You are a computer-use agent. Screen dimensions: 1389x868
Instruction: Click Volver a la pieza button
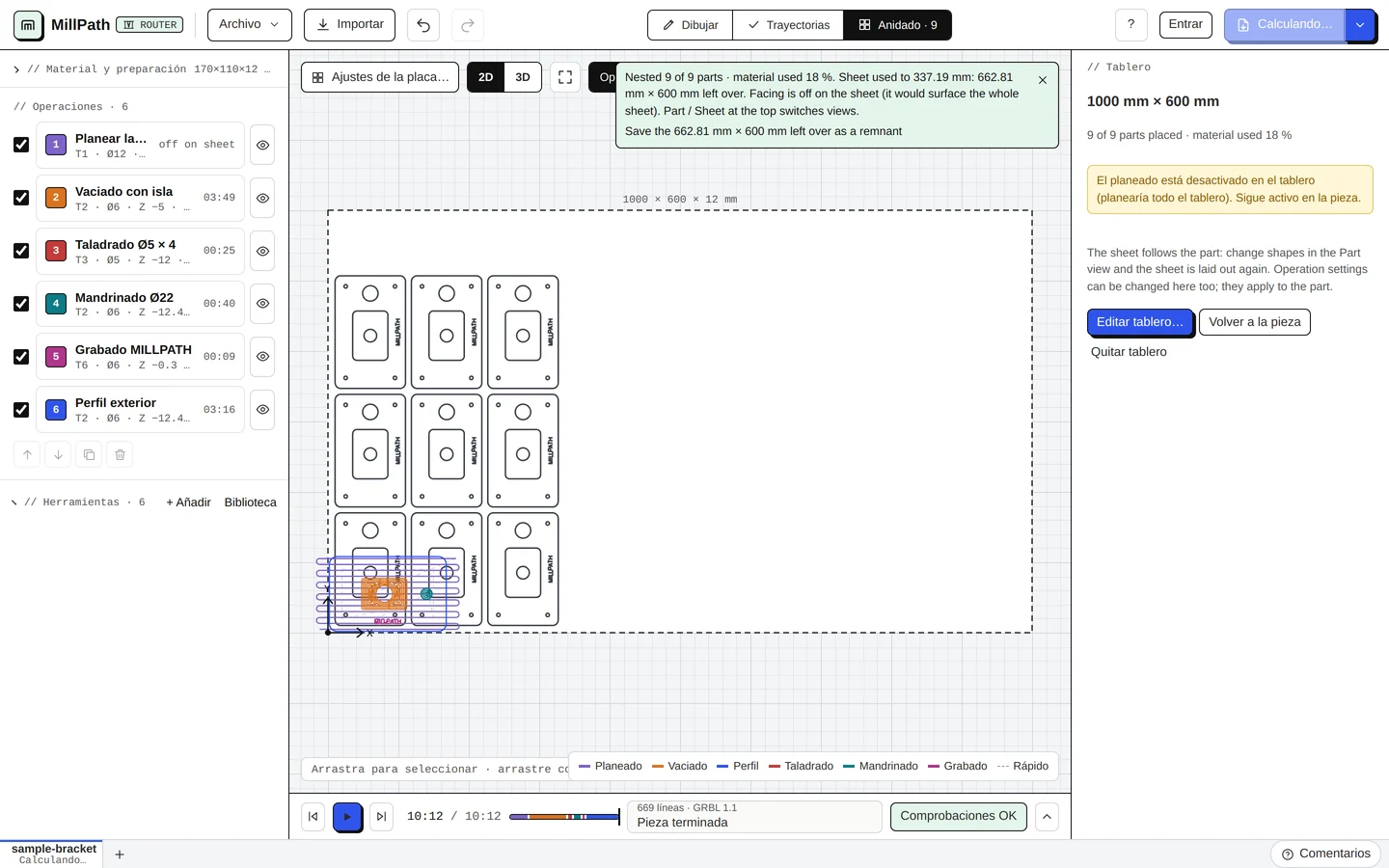click(x=1255, y=322)
